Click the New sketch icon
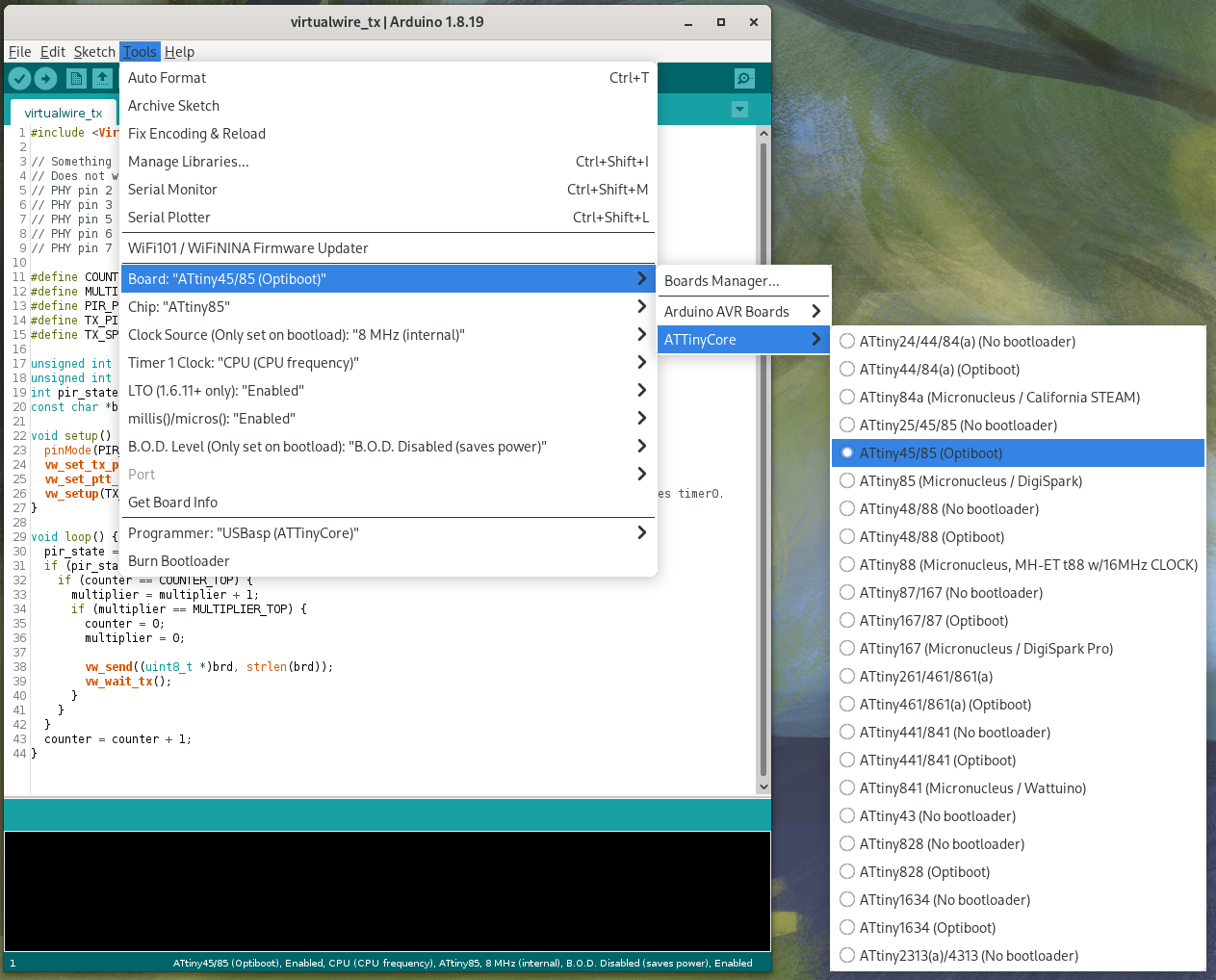Screen dimensions: 1216x980 point(76,79)
